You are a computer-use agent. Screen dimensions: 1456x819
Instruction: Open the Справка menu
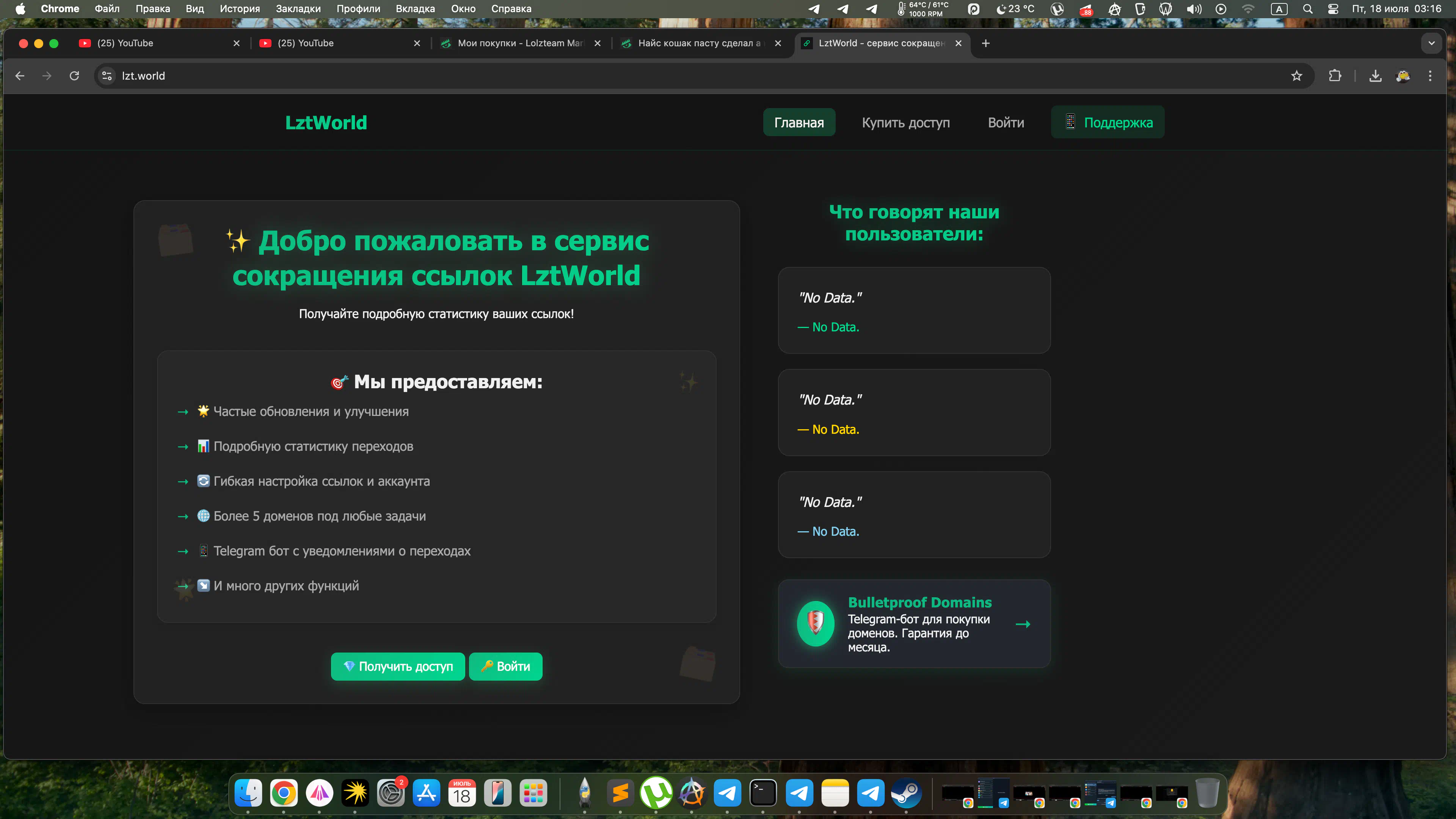(x=511, y=8)
